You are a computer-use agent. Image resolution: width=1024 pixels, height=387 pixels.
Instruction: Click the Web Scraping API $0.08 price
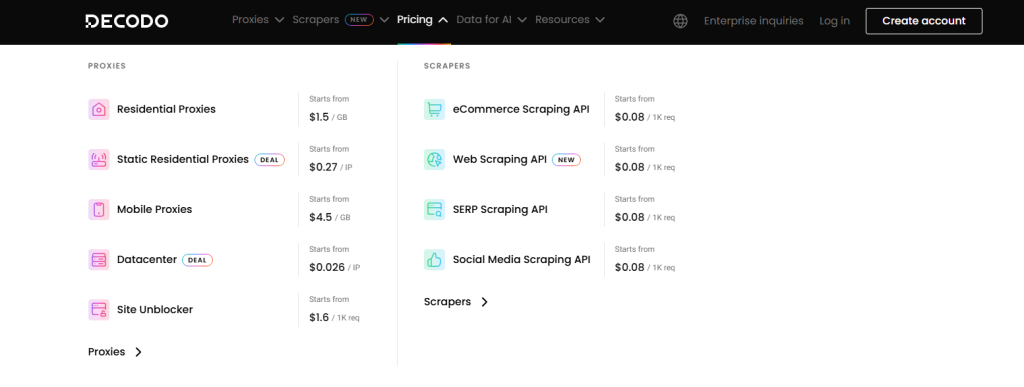pos(645,168)
